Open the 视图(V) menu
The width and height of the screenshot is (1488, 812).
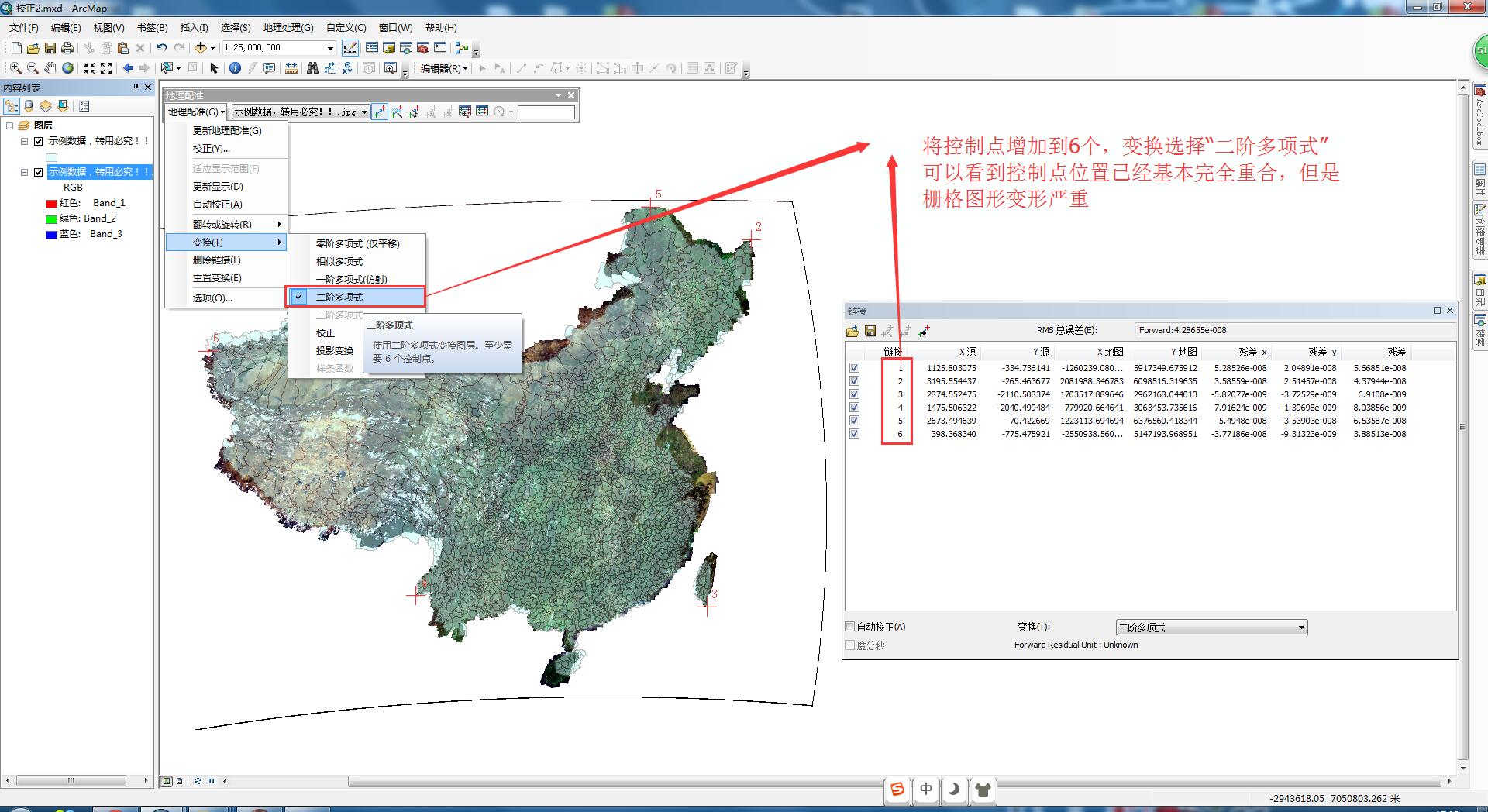[108, 27]
